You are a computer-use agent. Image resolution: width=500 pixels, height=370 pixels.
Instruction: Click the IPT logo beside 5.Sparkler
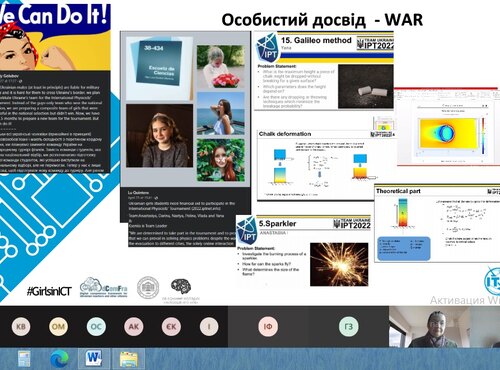click(247, 230)
